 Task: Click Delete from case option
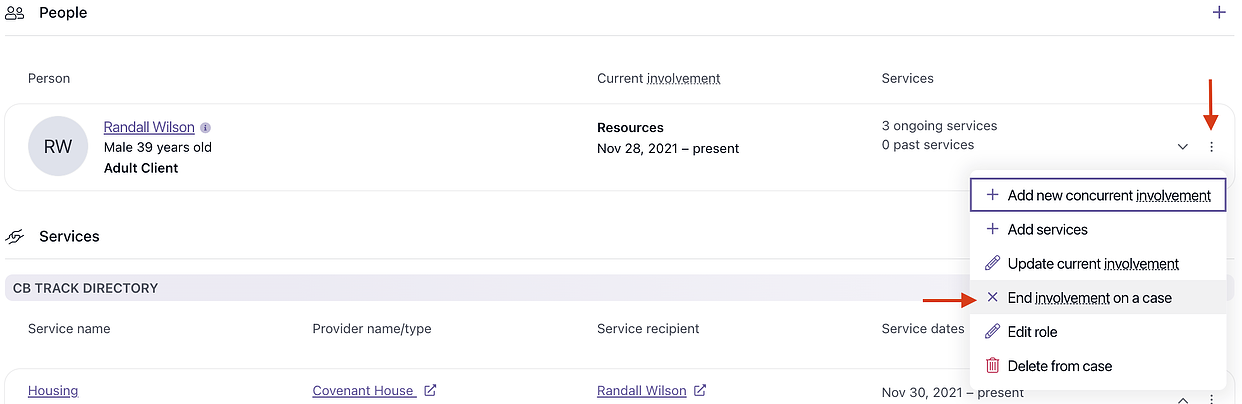coord(1059,366)
